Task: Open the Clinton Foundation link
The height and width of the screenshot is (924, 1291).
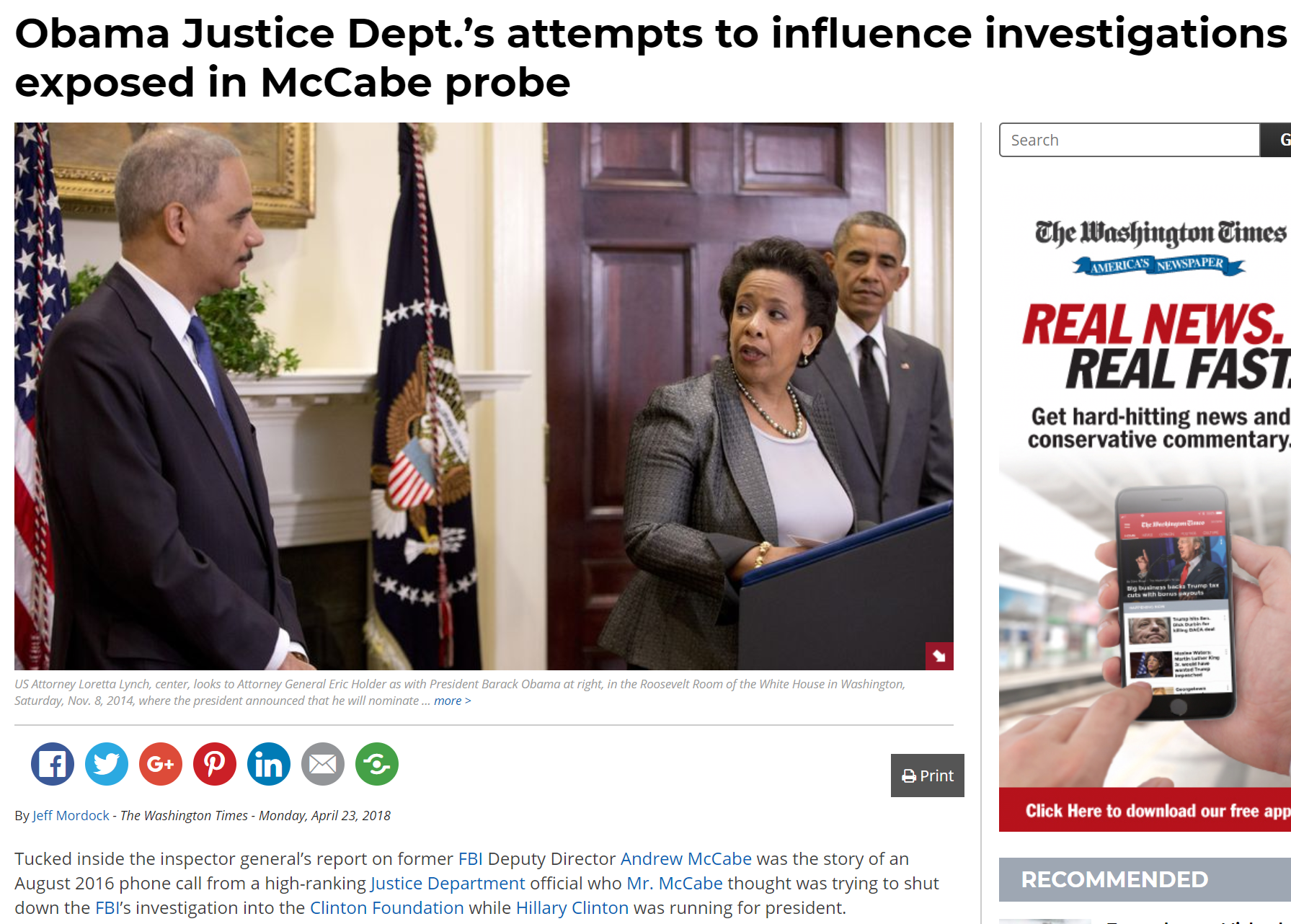Action: pos(387,907)
